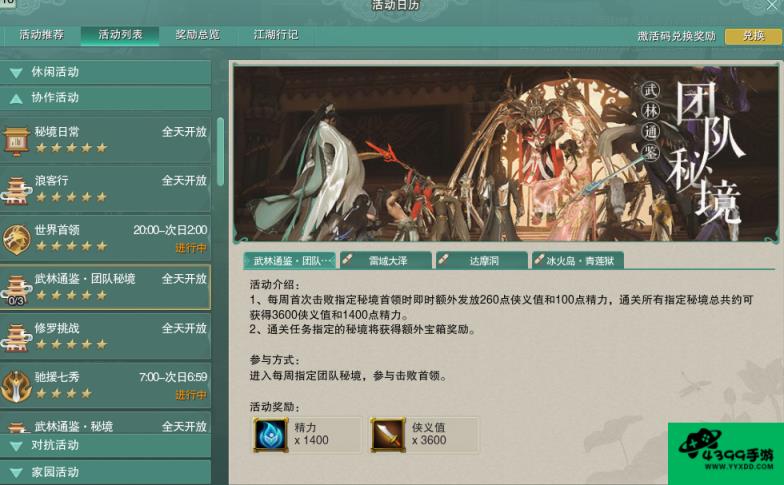The height and width of the screenshot is (485, 784).
Task: Click the 秘境日常 activity icon
Action: click(x=16, y=140)
